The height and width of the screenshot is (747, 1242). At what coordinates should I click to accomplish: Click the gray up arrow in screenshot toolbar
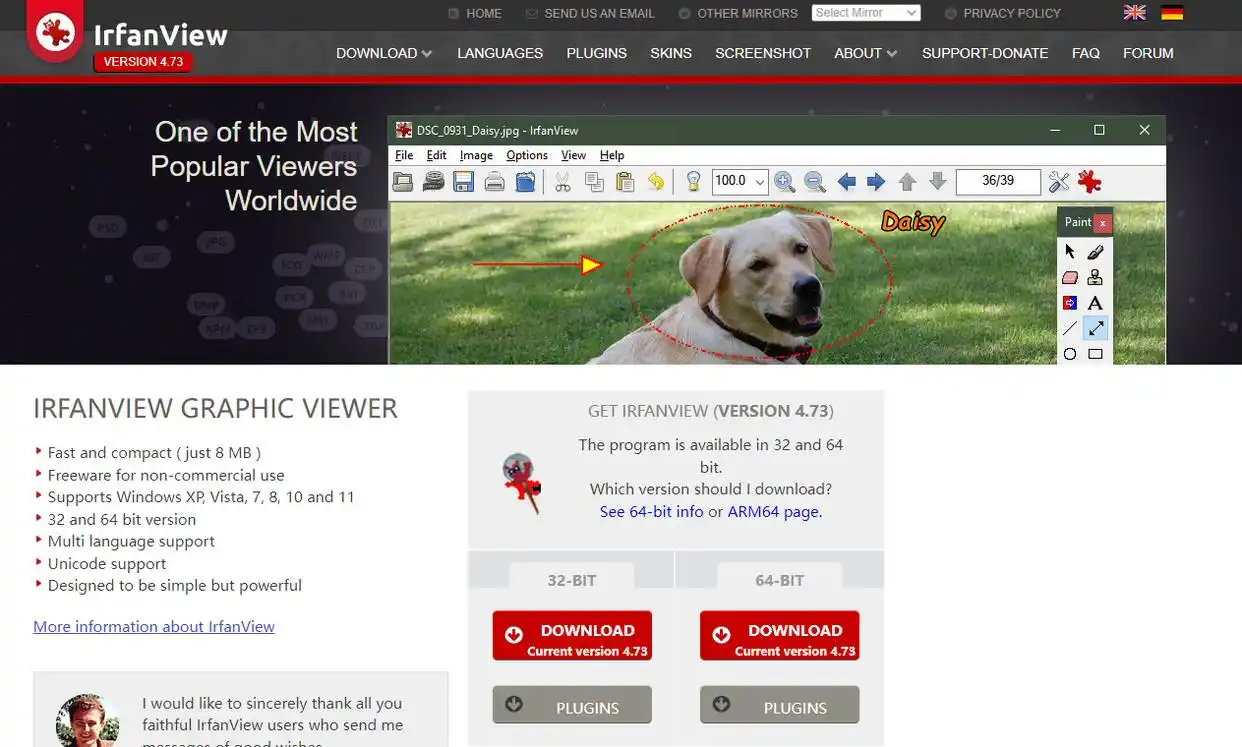[x=907, y=181]
